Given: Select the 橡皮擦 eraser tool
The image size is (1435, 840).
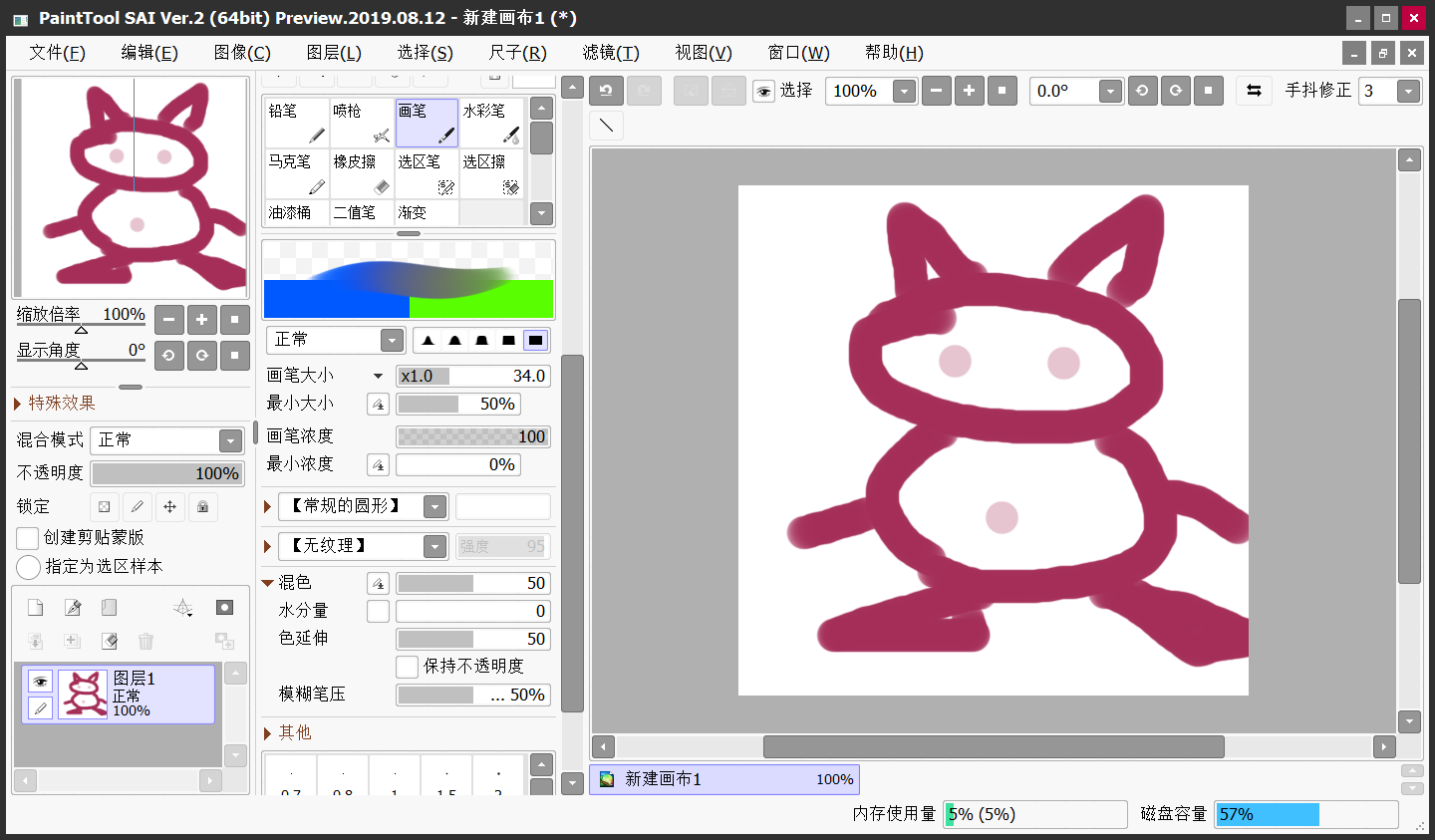Looking at the screenshot, I should [x=362, y=173].
